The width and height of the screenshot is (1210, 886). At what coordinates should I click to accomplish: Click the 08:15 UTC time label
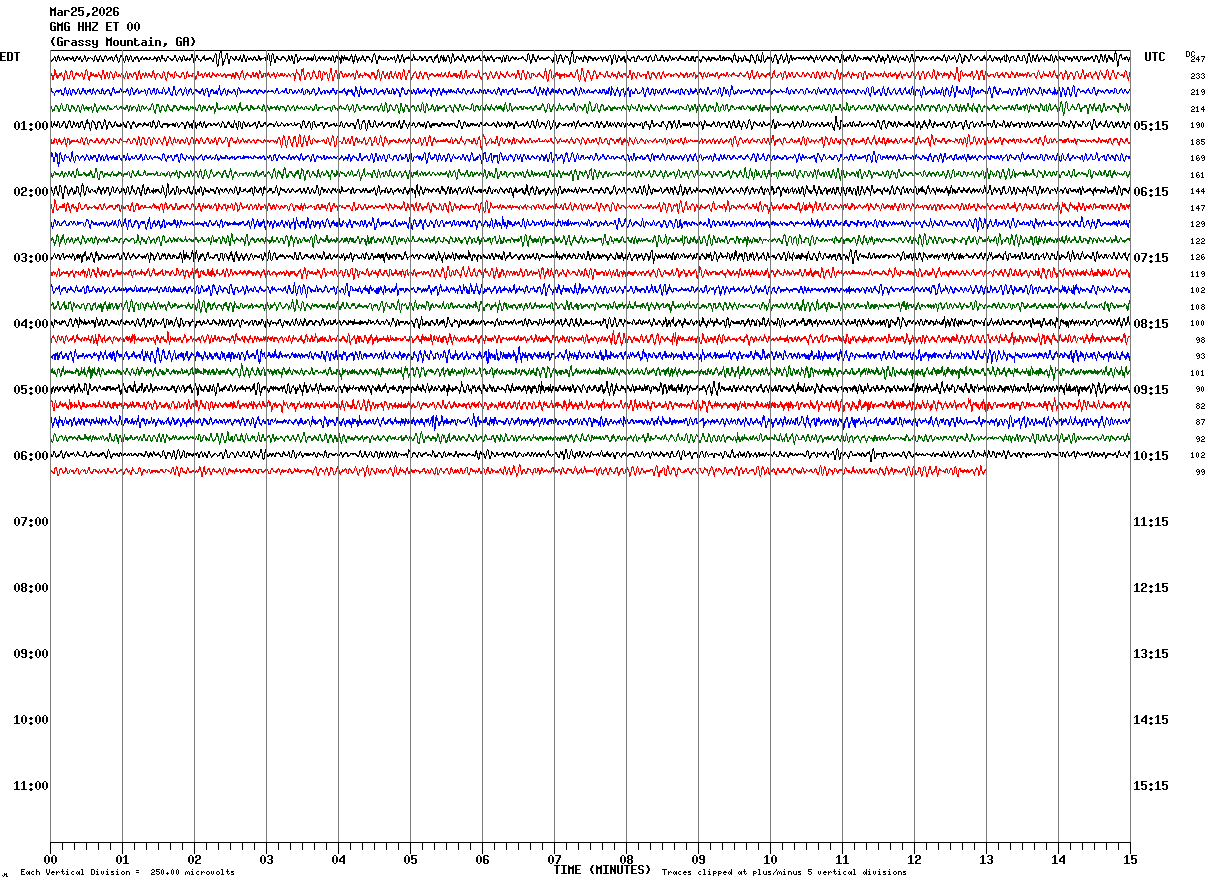point(1152,324)
